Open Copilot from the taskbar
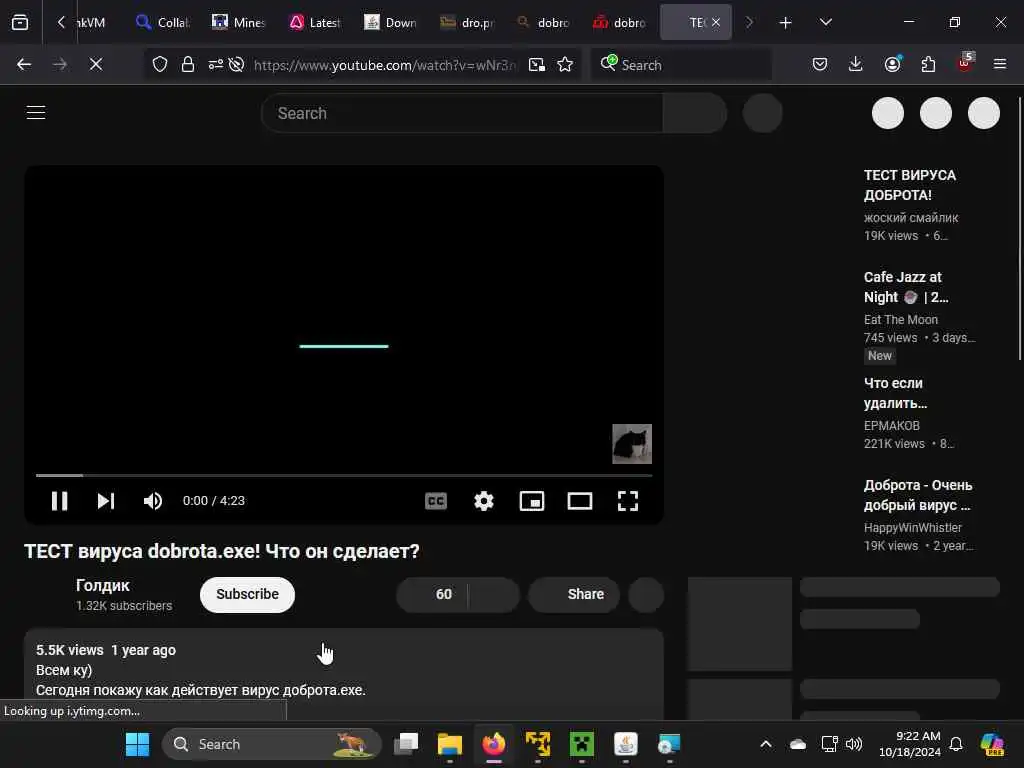The image size is (1024, 768). (x=992, y=744)
